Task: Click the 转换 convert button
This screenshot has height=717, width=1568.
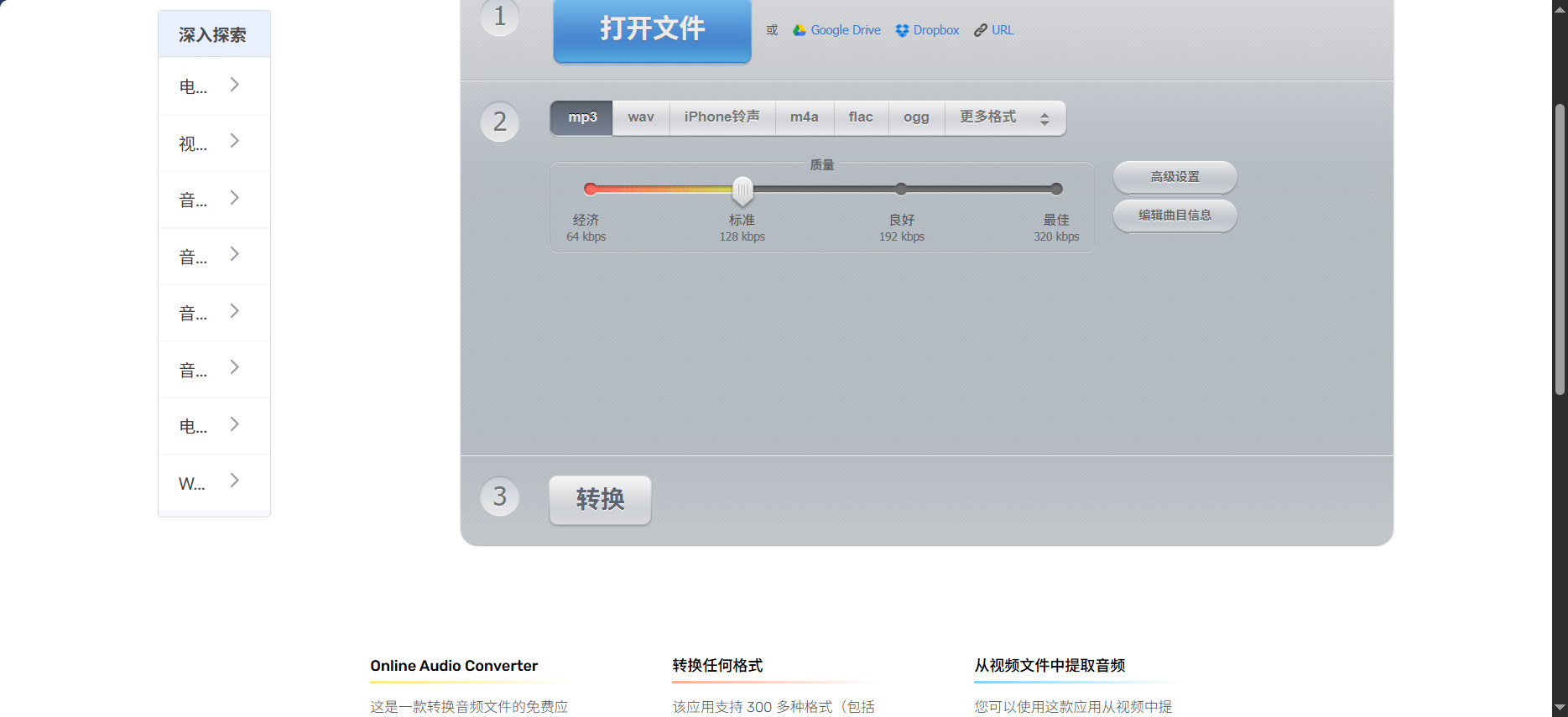Action: click(600, 500)
